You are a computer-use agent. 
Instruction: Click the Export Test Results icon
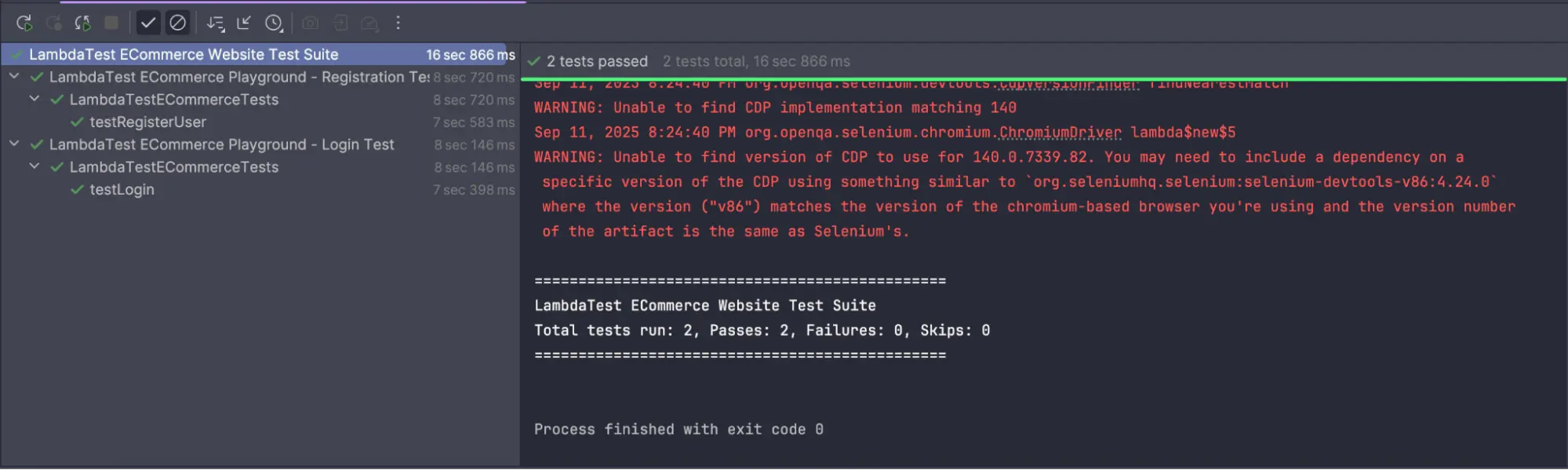pyautogui.click(x=369, y=23)
